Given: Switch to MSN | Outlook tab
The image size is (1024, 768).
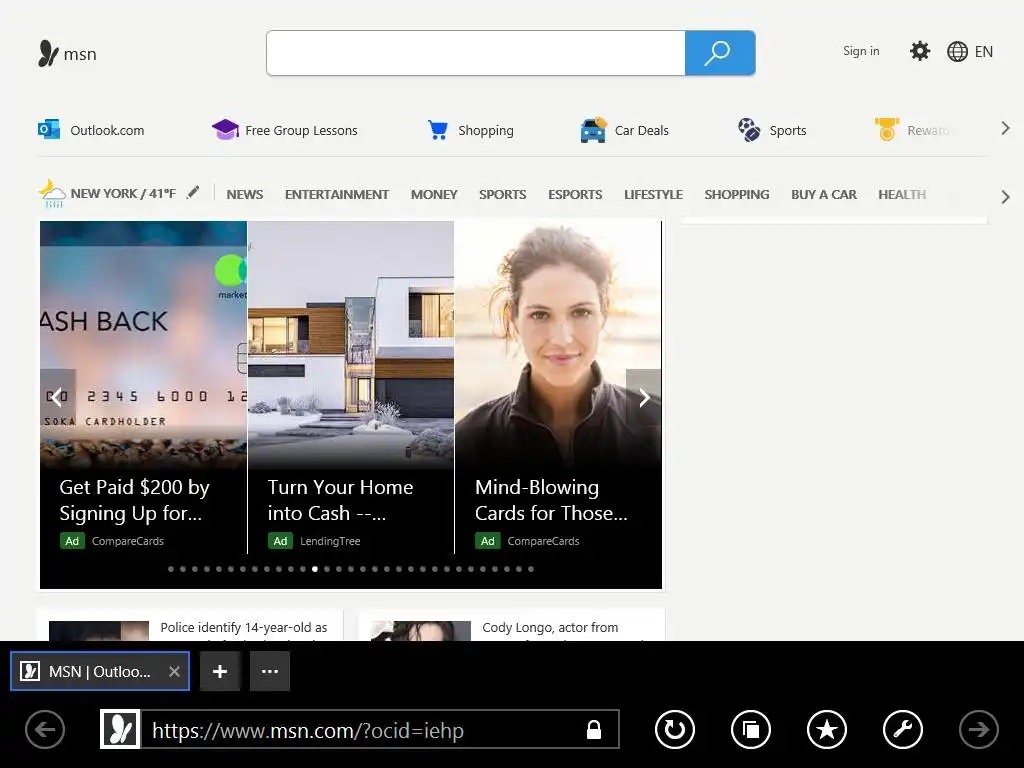Looking at the screenshot, I should (99, 671).
